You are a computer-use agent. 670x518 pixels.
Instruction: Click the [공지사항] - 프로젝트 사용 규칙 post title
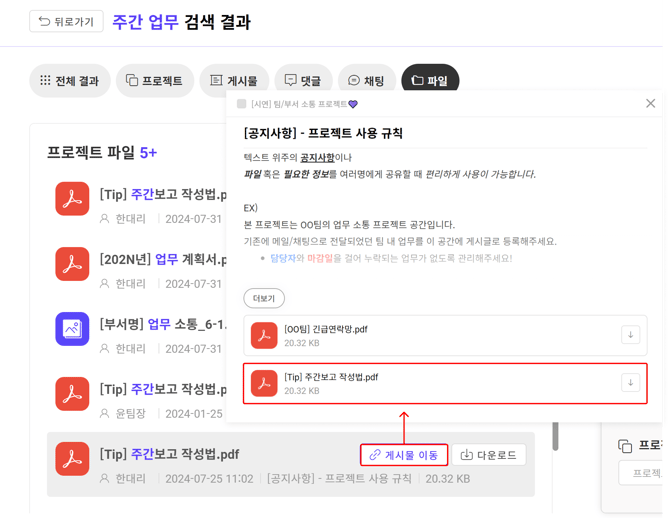[x=323, y=133]
